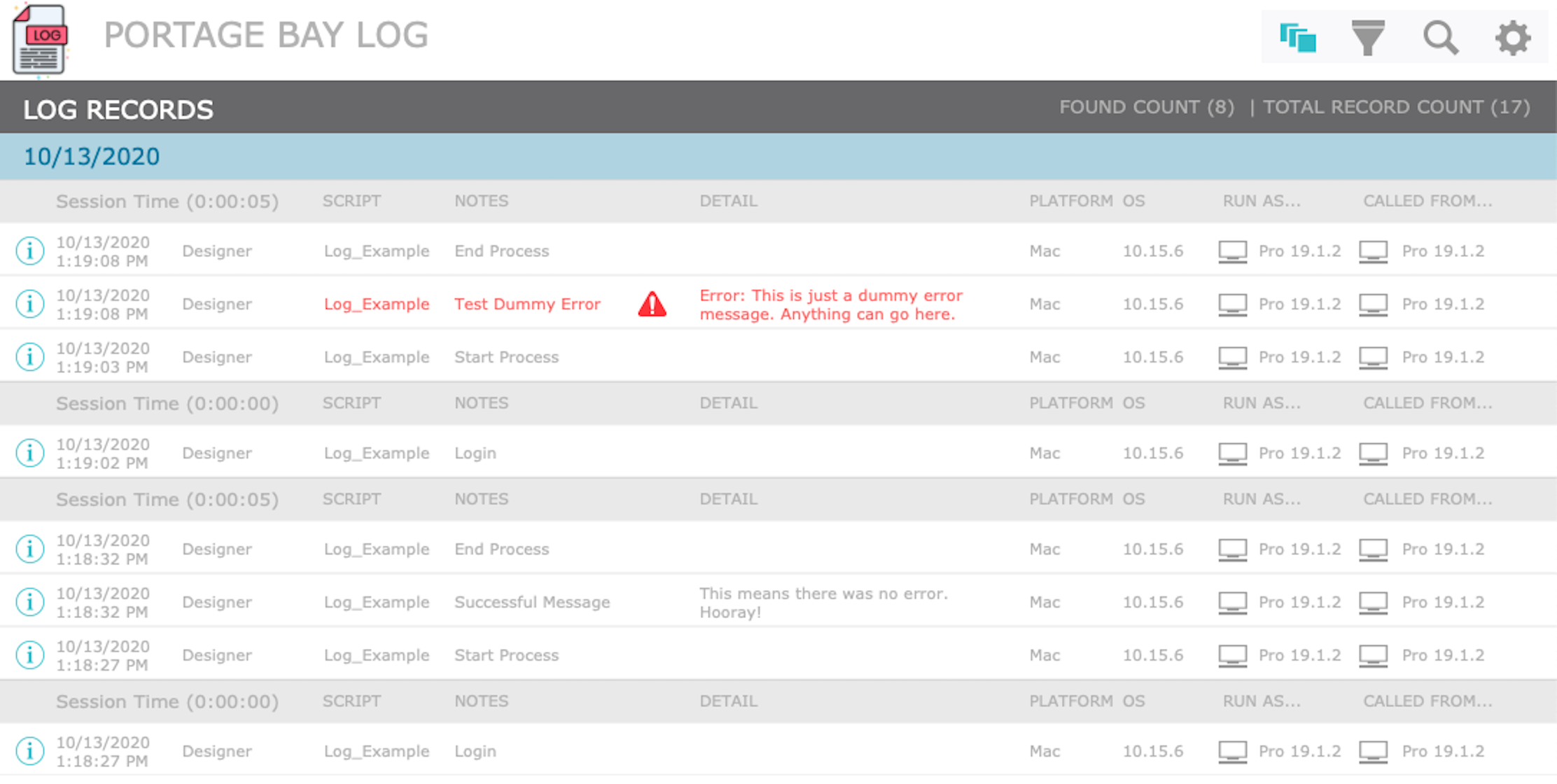1557x784 pixels.
Task: Click the TOTAL RECORD COUNT (17) label
Action: click(1397, 107)
